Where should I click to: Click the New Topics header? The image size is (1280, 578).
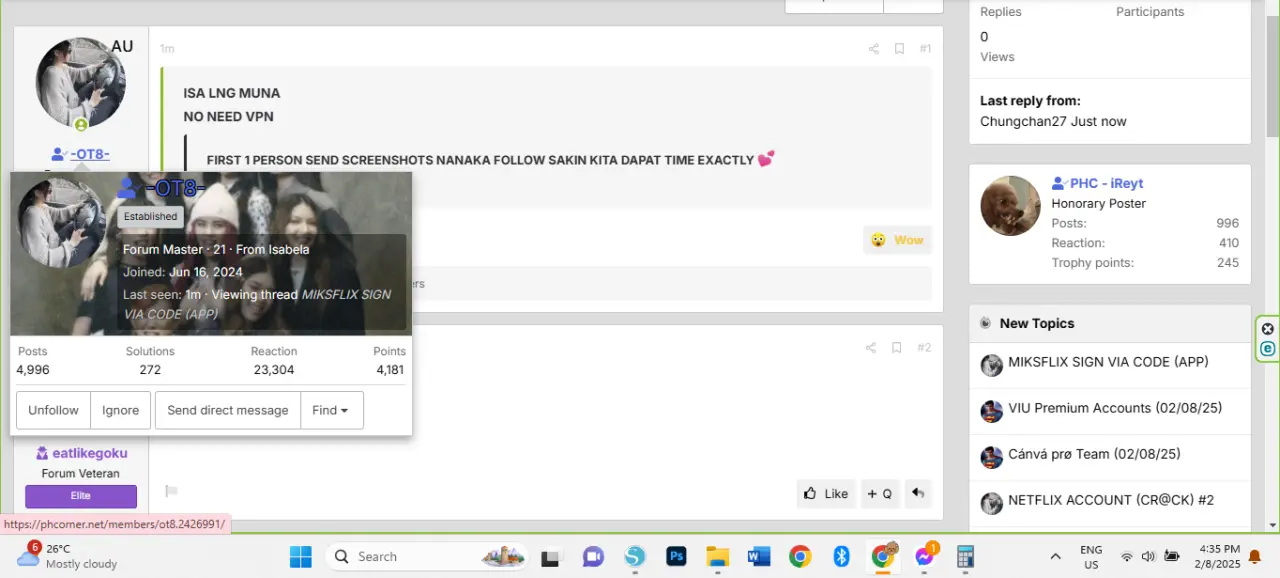(1037, 323)
